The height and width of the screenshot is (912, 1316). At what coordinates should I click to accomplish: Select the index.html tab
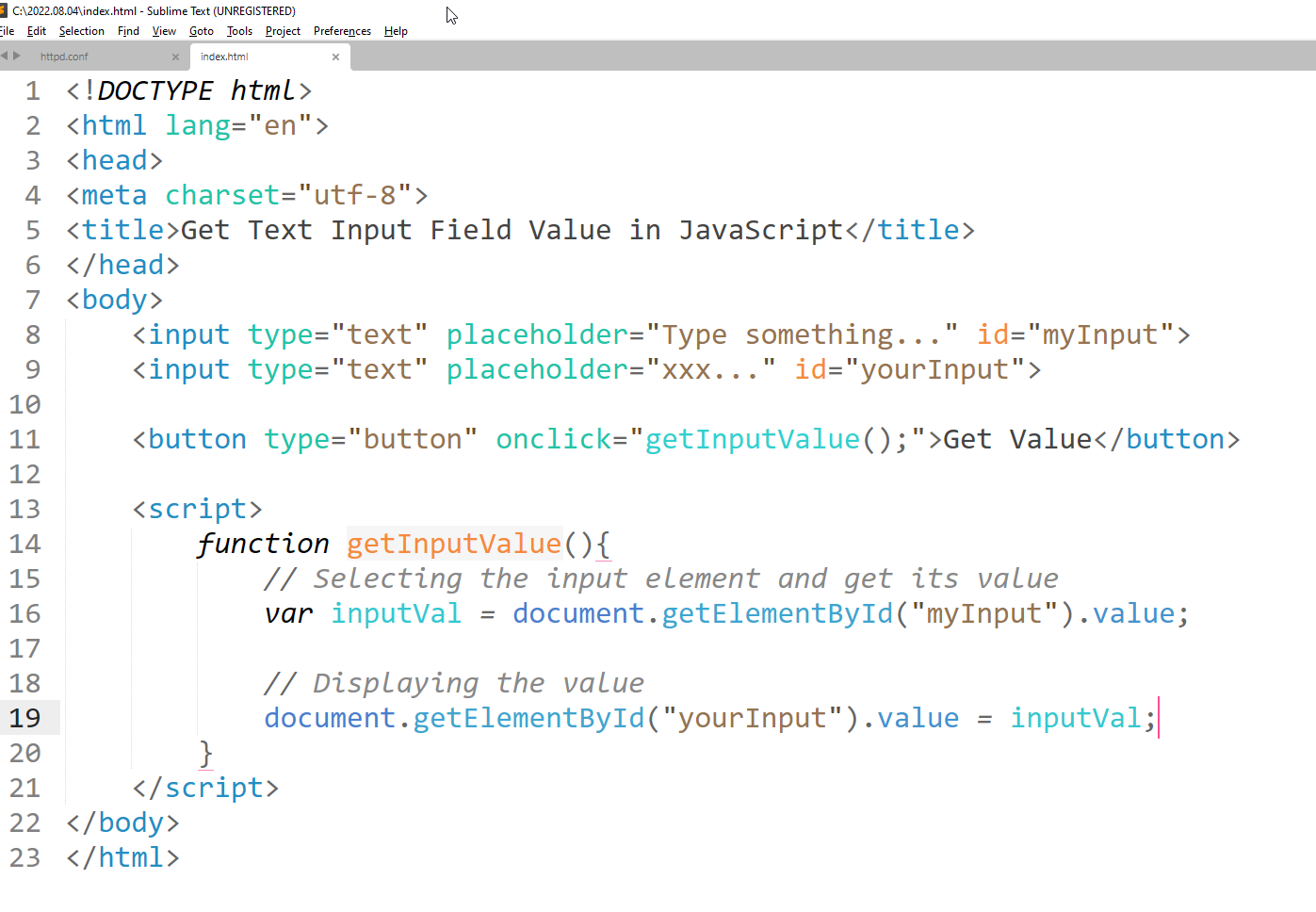pos(225,57)
